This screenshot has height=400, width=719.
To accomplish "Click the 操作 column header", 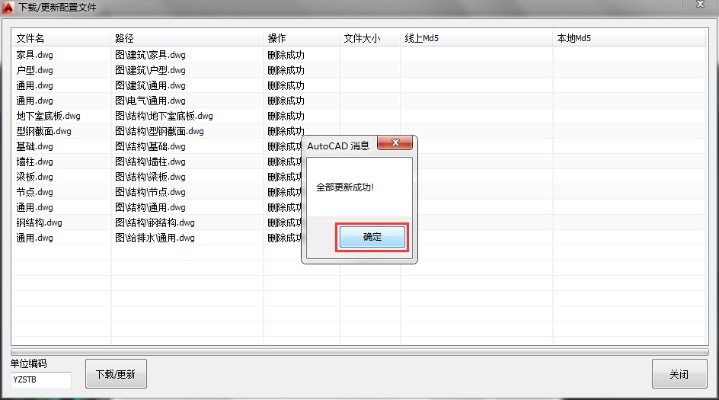I will [x=302, y=39].
